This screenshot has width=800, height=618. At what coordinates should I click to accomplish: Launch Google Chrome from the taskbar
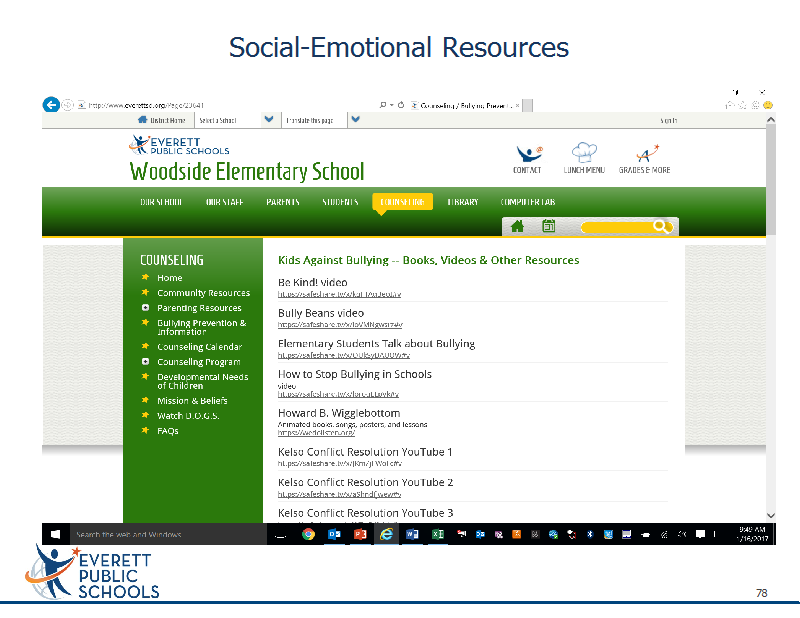[x=308, y=534]
